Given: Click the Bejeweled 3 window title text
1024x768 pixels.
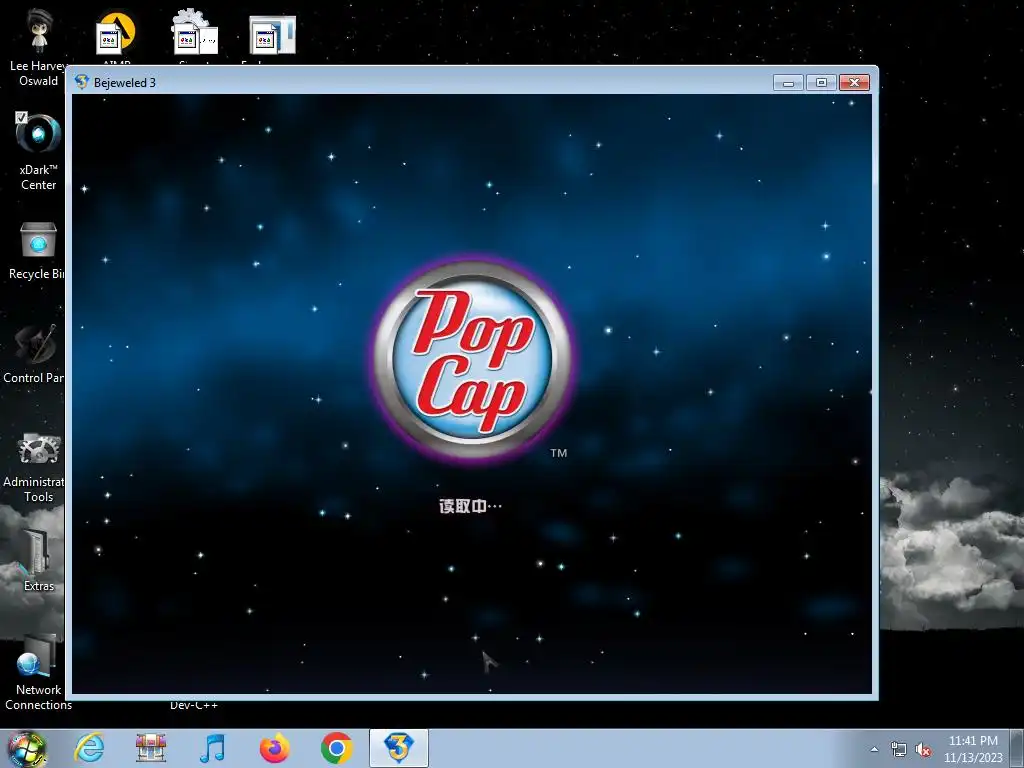Looking at the screenshot, I should [x=125, y=83].
